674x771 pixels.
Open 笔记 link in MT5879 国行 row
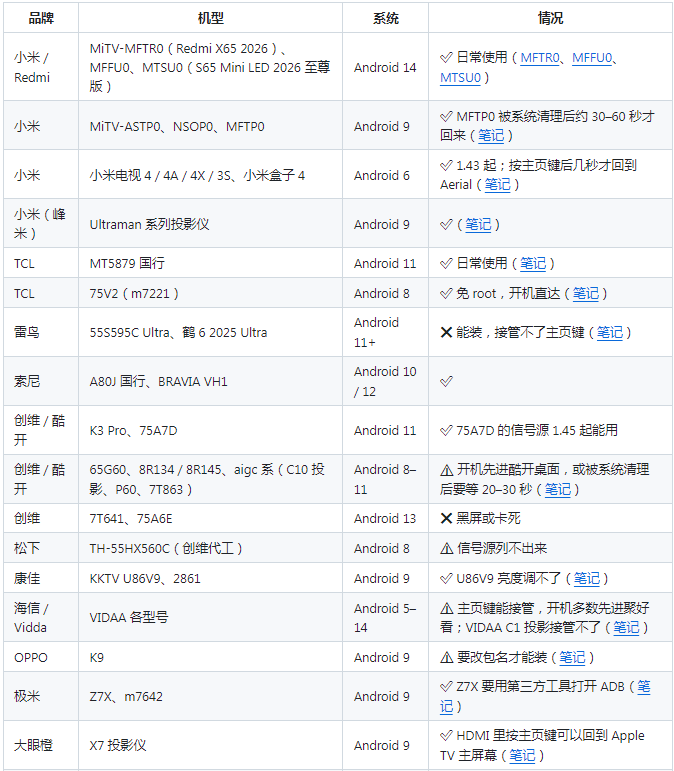coord(533,264)
